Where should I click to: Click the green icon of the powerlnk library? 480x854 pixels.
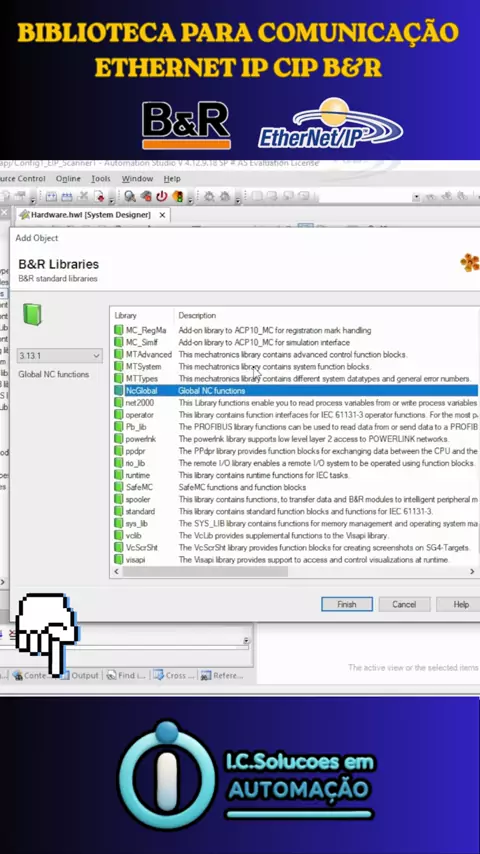click(119, 438)
